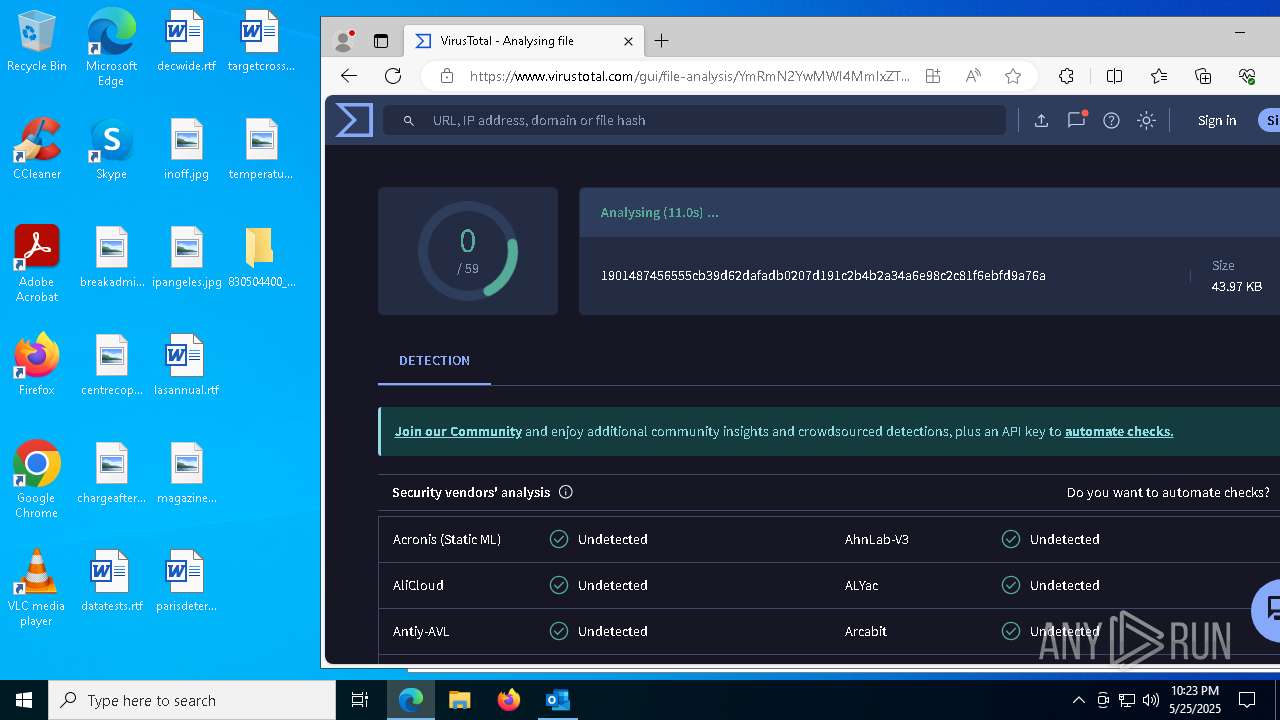Click the Undetected checkmark for ALYac
Image resolution: width=1280 pixels, height=720 pixels.
1011,585
